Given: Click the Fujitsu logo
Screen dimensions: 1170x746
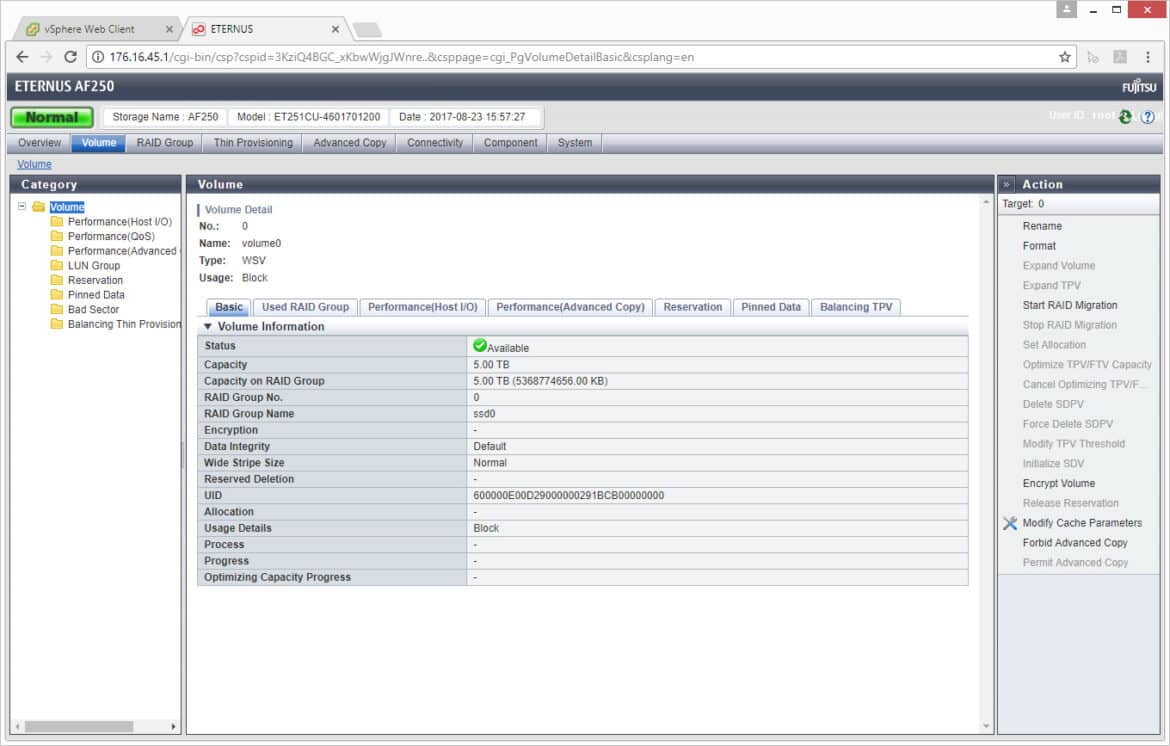Looking at the screenshot, I should coord(1139,87).
